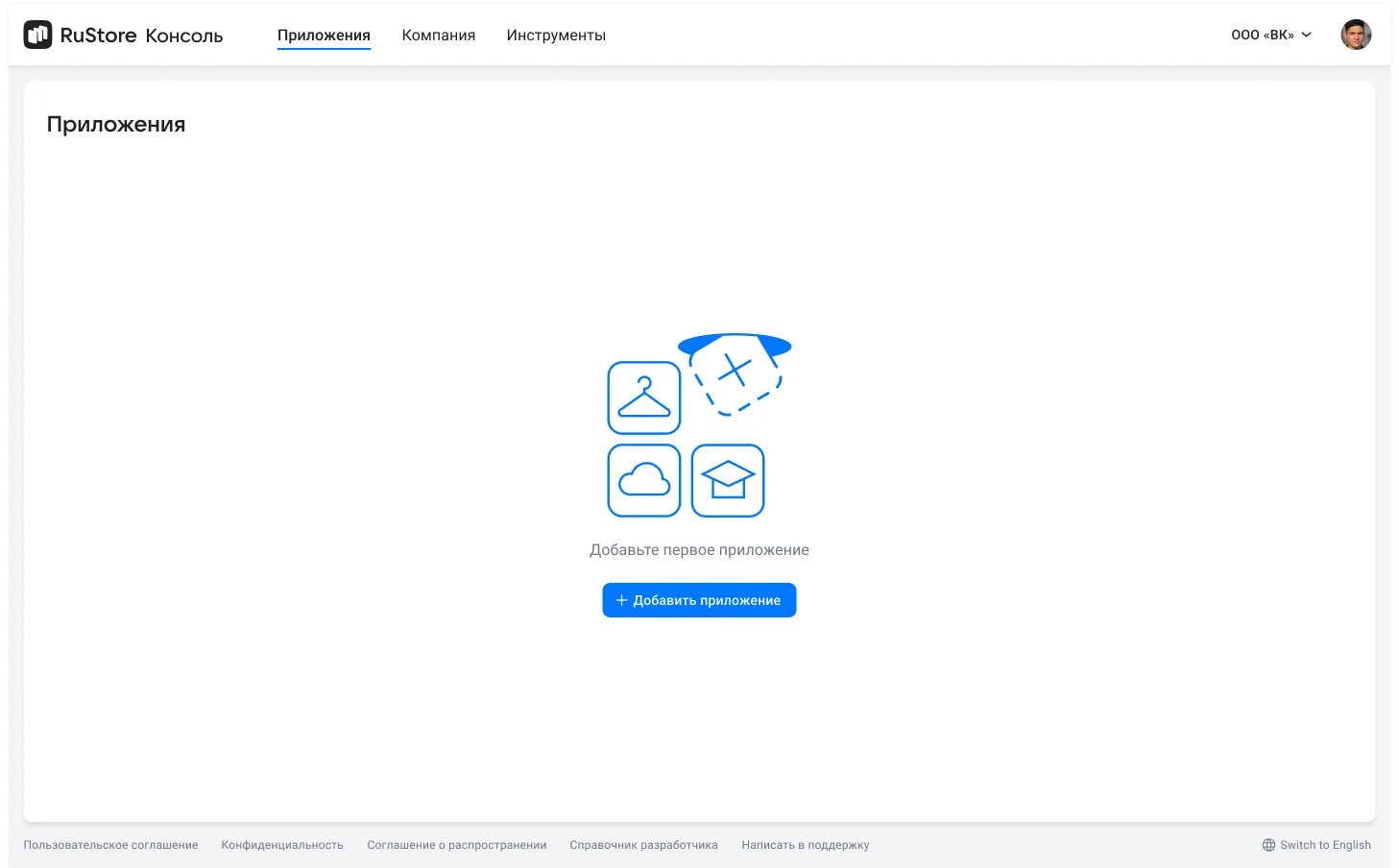Switch to the Компания tab
The width and height of the screenshot is (1399, 868).
coord(438,36)
